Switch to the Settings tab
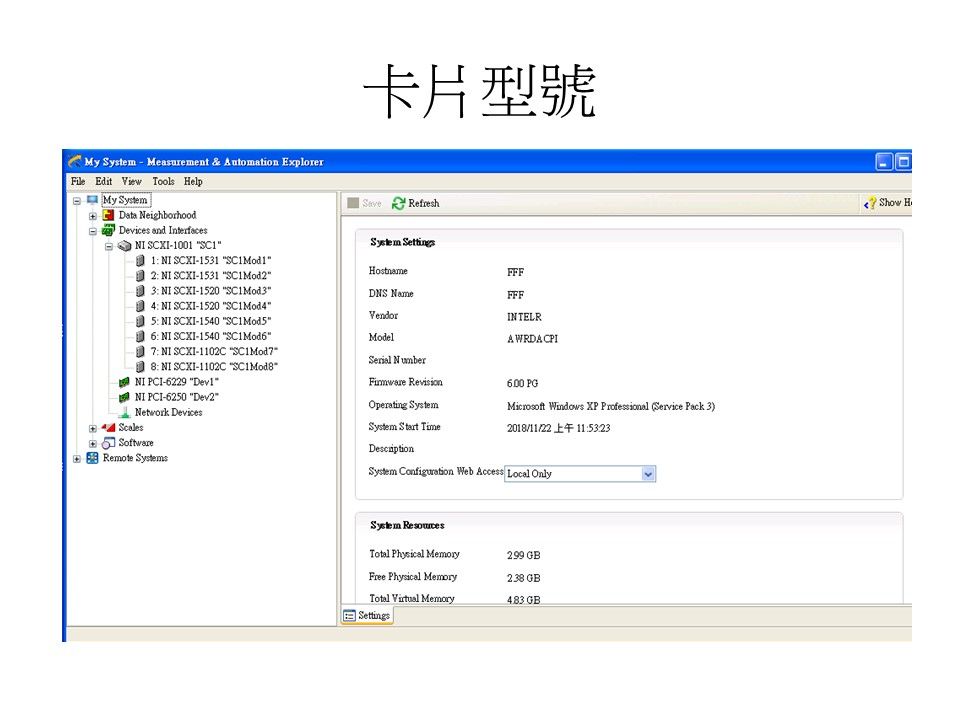The width and height of the screenshot is (960, 720). (367, 615)
